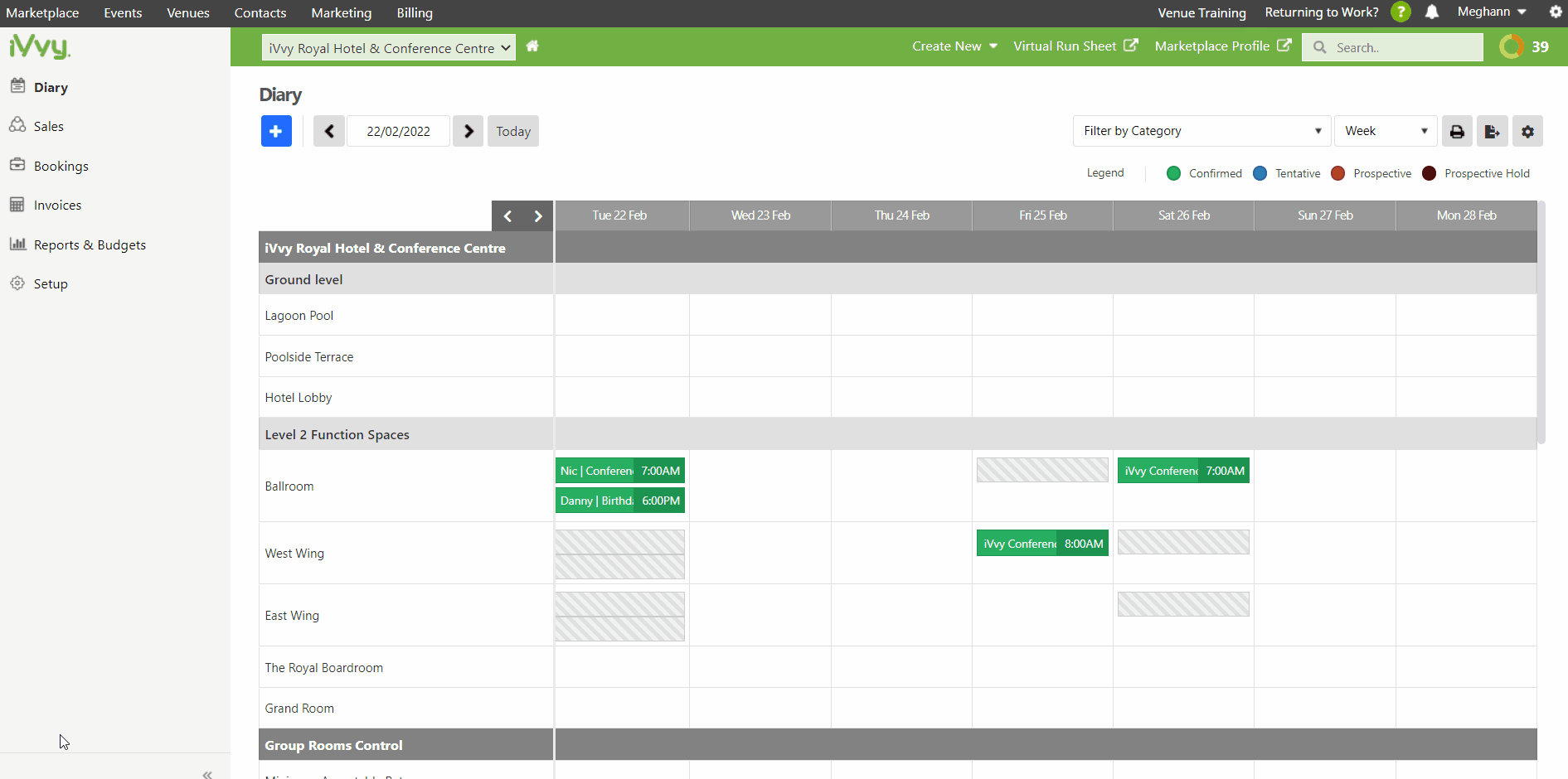Click the Mon 28 Feb column header

[x=1466, y=215]
